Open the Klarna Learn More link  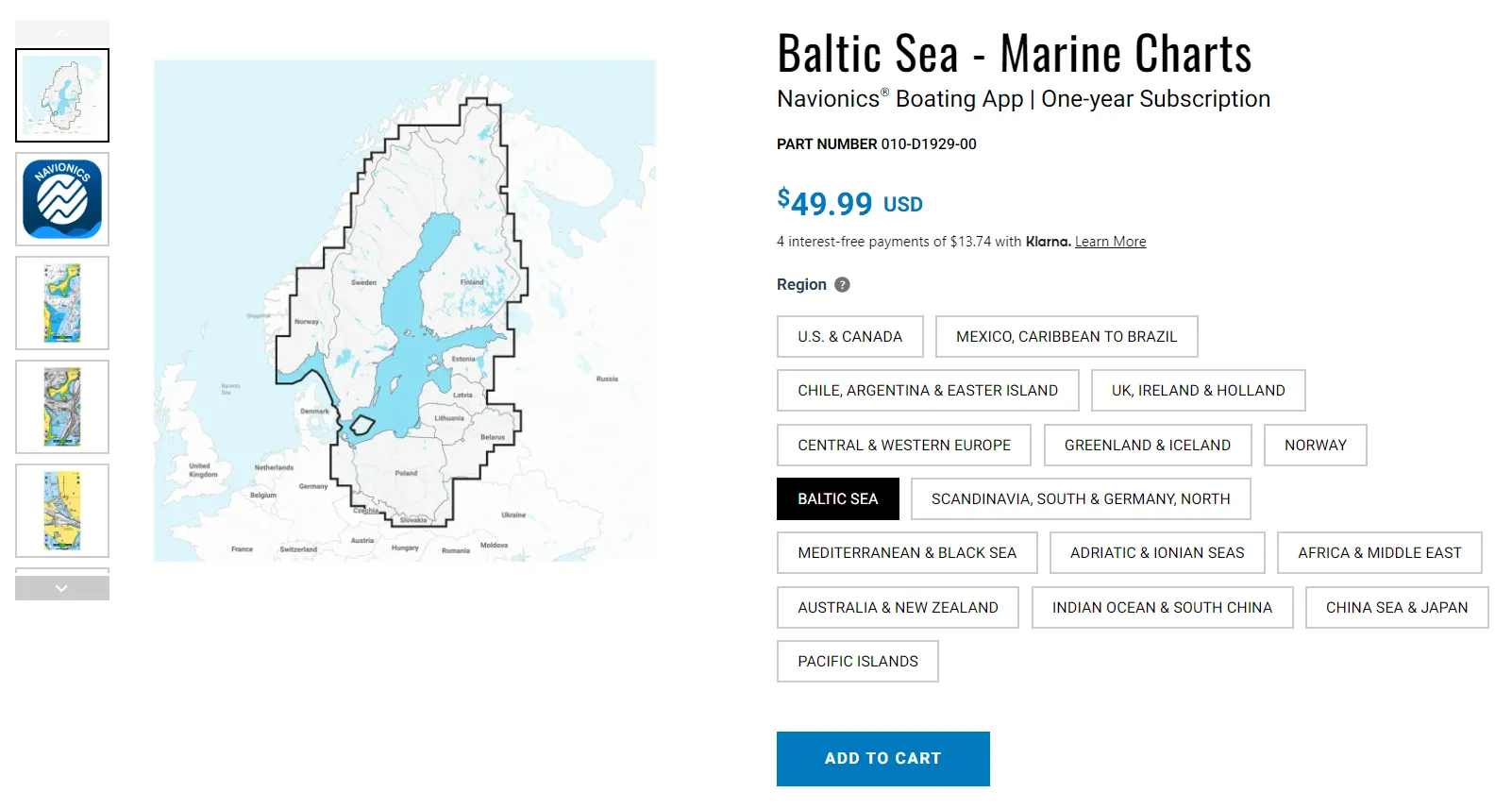coord(1110,242)
